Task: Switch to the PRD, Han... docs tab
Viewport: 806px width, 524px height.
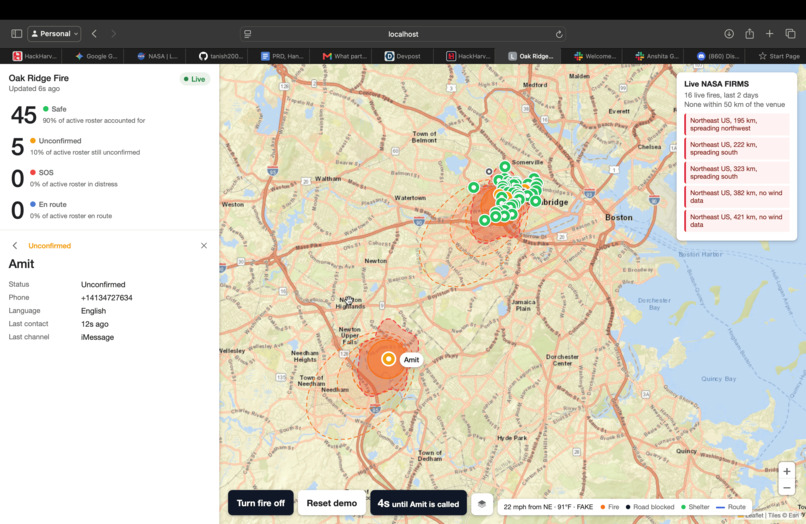Action: (282, 56)
